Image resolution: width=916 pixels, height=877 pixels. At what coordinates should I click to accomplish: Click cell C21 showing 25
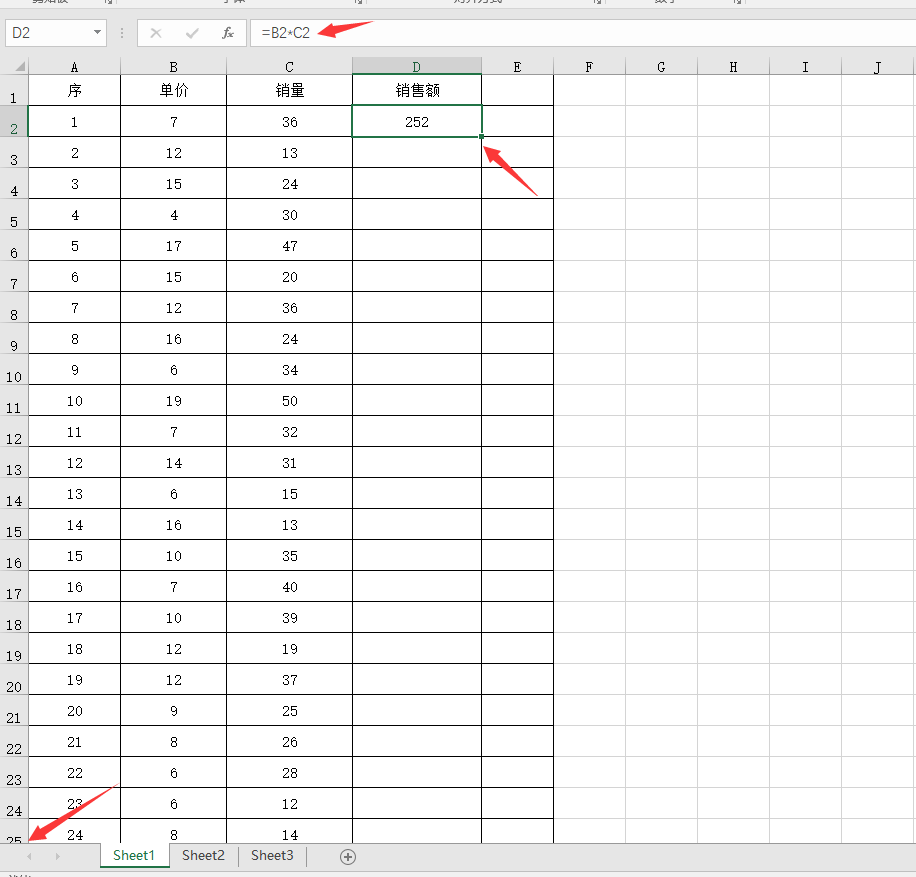click(289, 710)
